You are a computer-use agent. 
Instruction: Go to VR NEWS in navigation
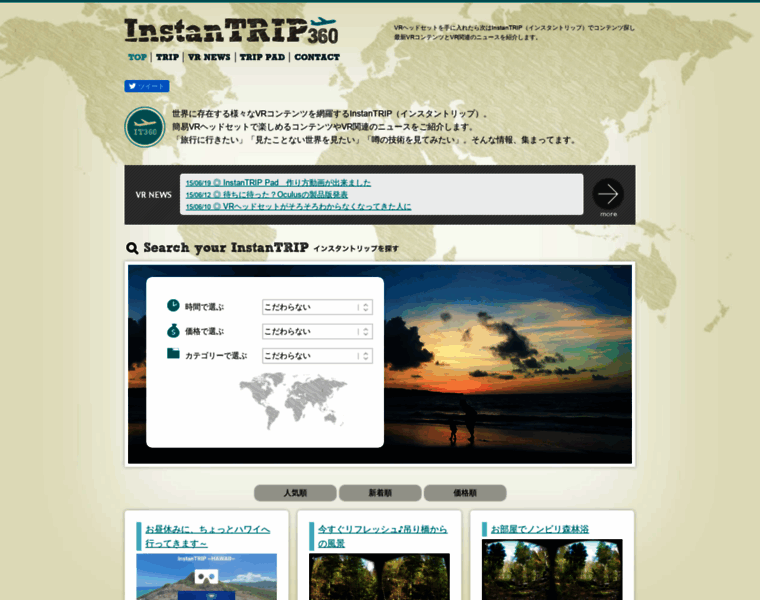[209, 57]
